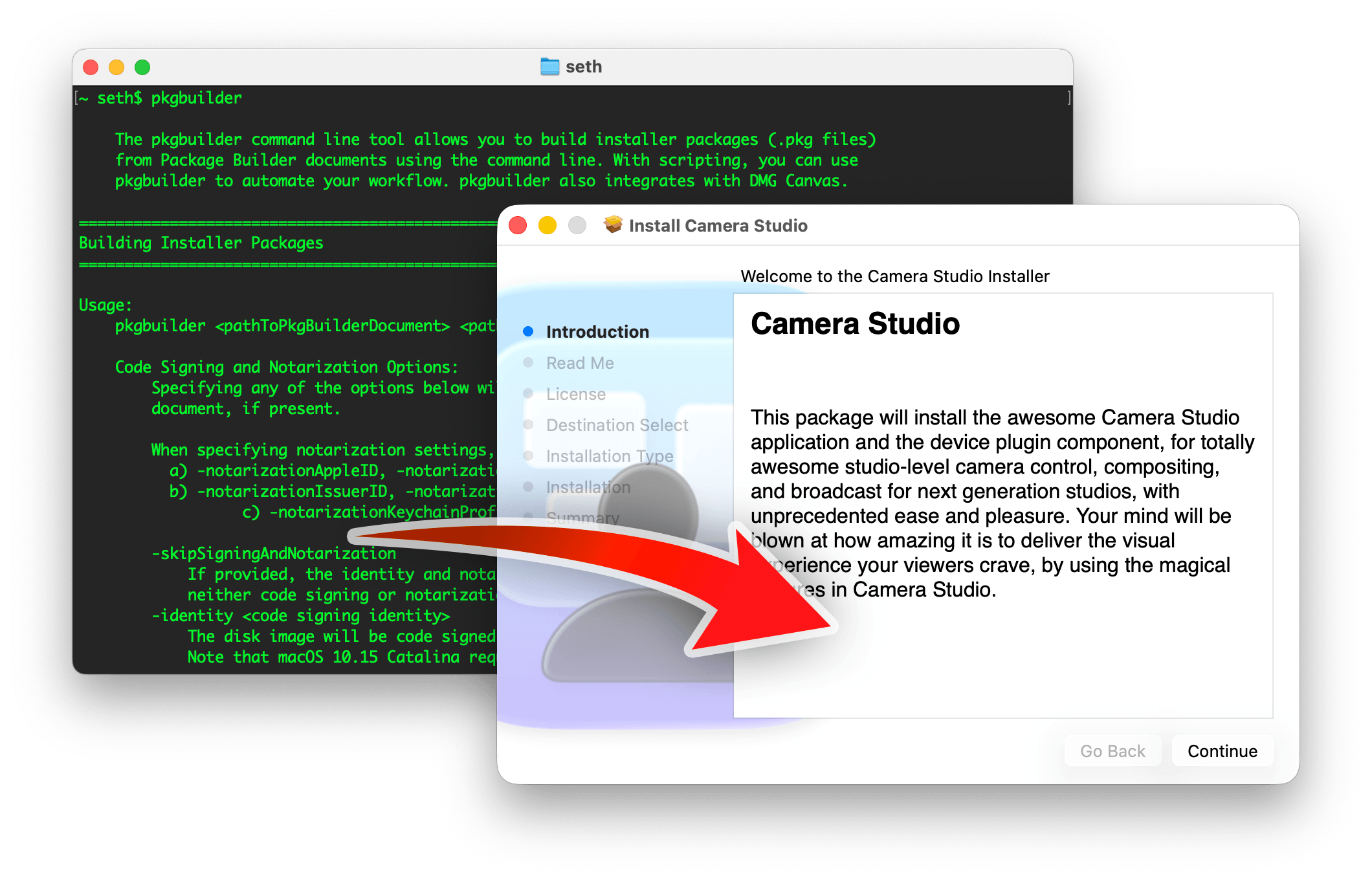Click the Camera Studio heading in the installer
Screen dimensions: 1372x880
pyautogui.click(x=855, y=324)
